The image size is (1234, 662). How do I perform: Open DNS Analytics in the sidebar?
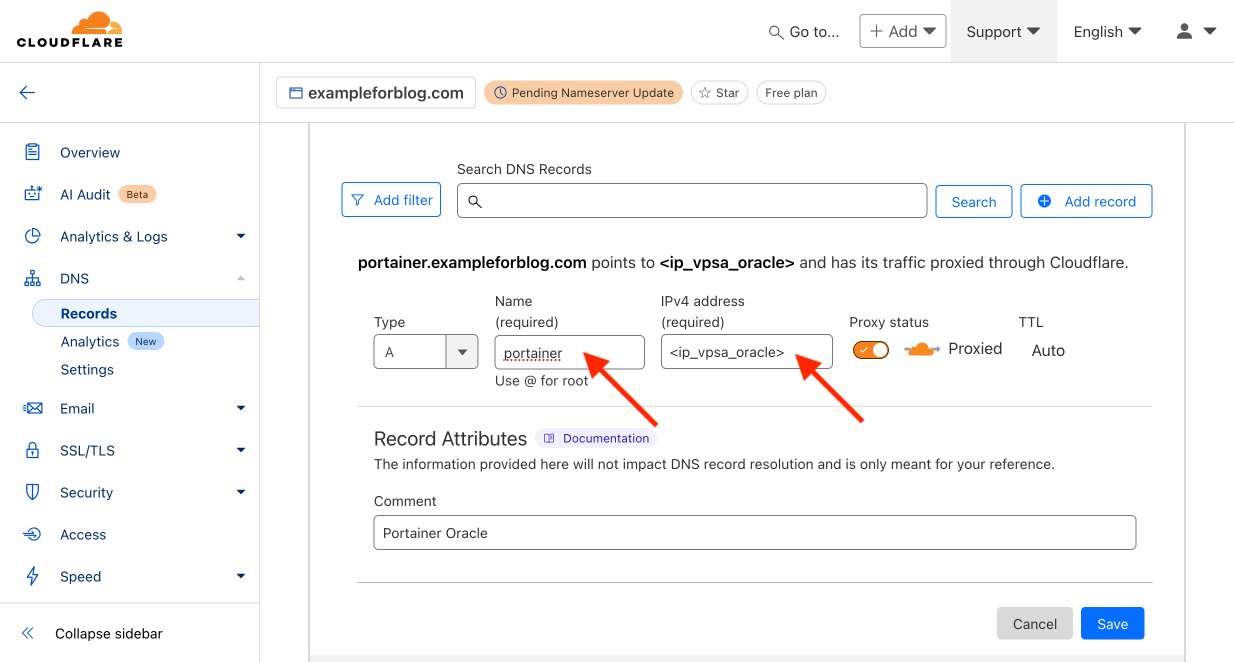point(90,341)
